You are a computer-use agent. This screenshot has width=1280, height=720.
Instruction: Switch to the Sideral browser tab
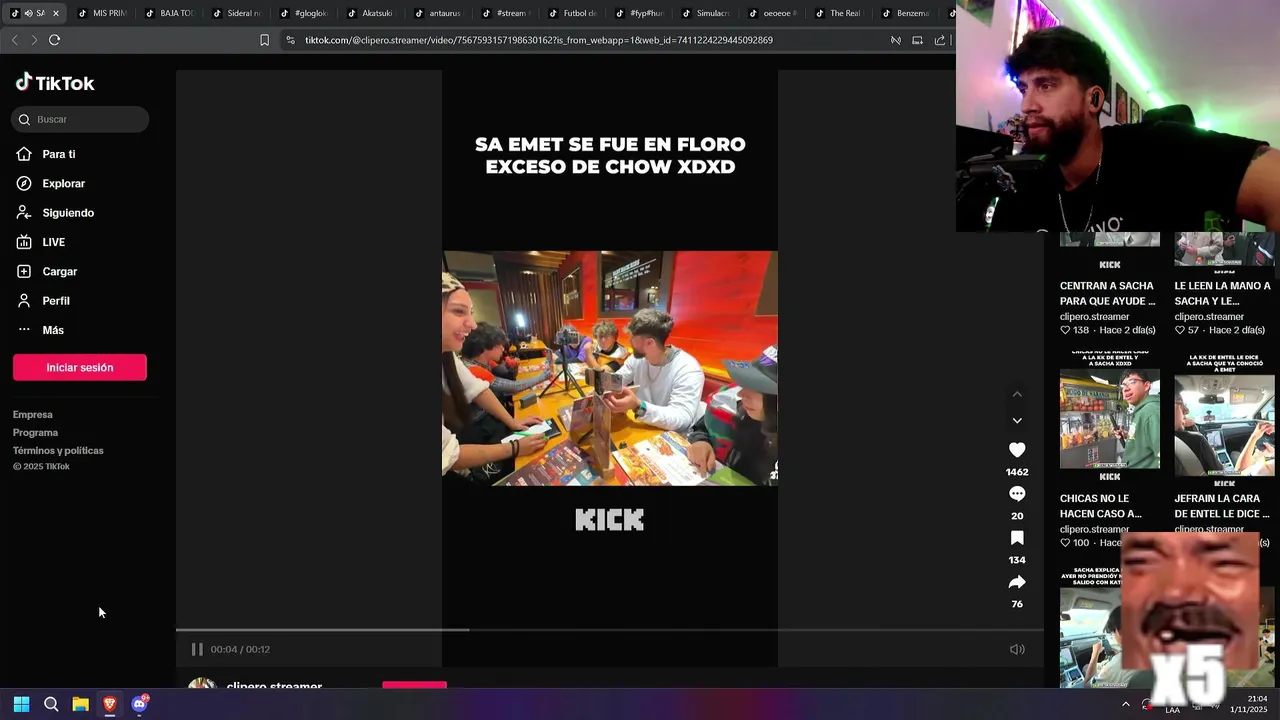[x=238, y=13]
